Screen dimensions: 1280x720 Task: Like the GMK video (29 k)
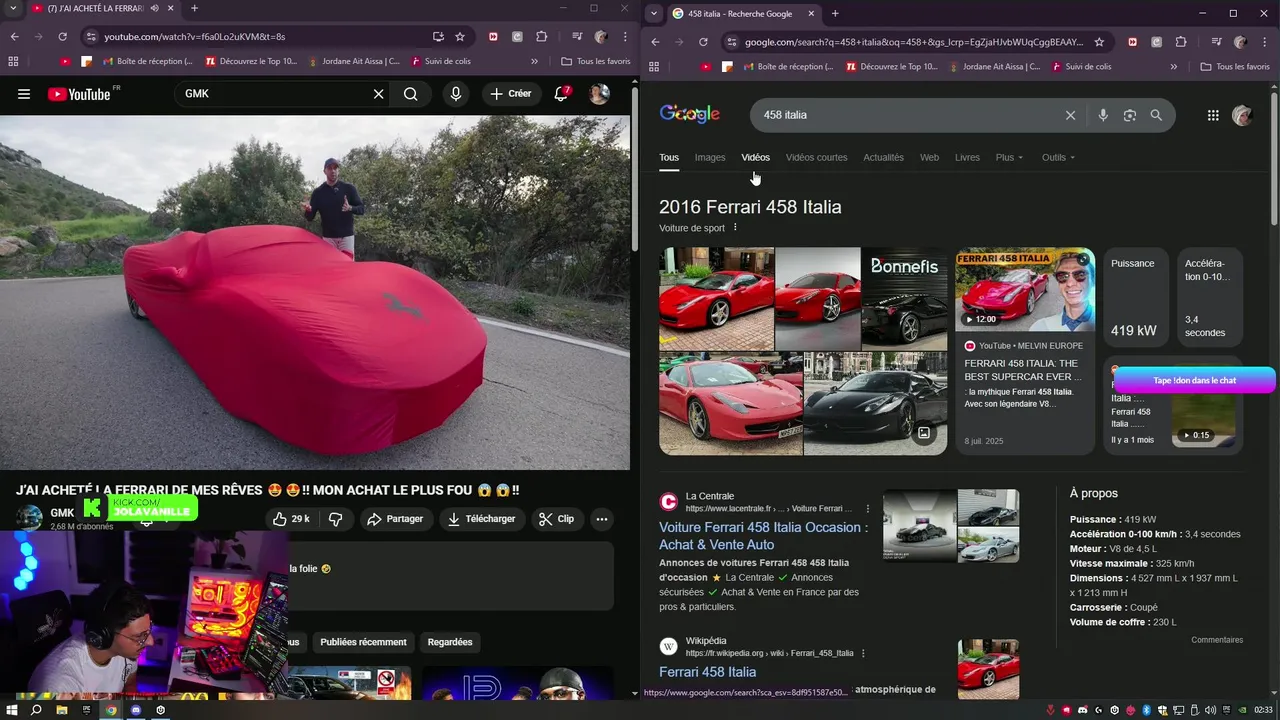(292, 519)
